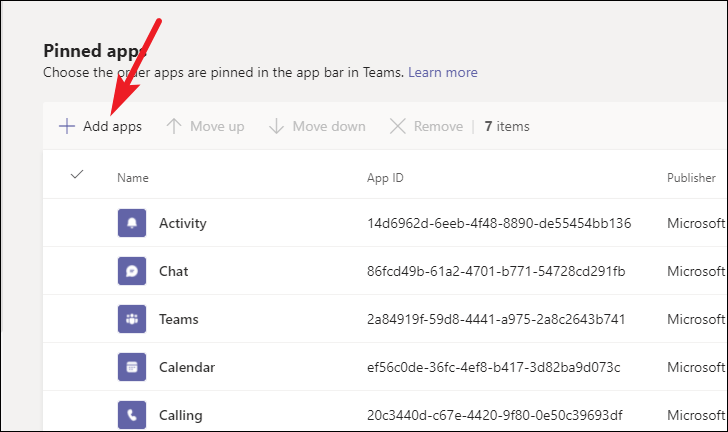This screenshot has width=728, height=432.
Task: Click the App ID column header
Action: point(385,178)
